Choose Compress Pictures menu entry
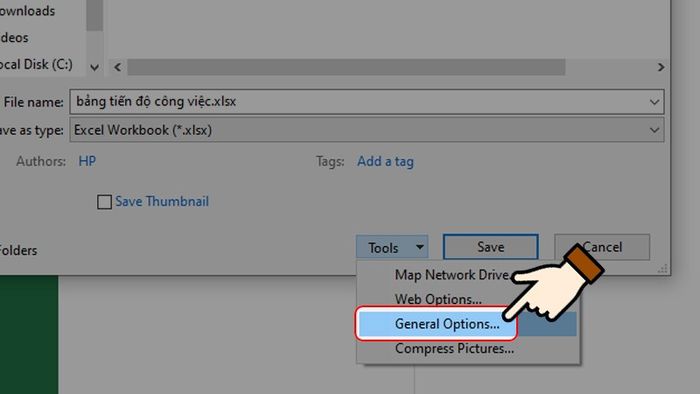Image resolution: width=700 pixels, height=394 pixels. [x=454, y=348]
